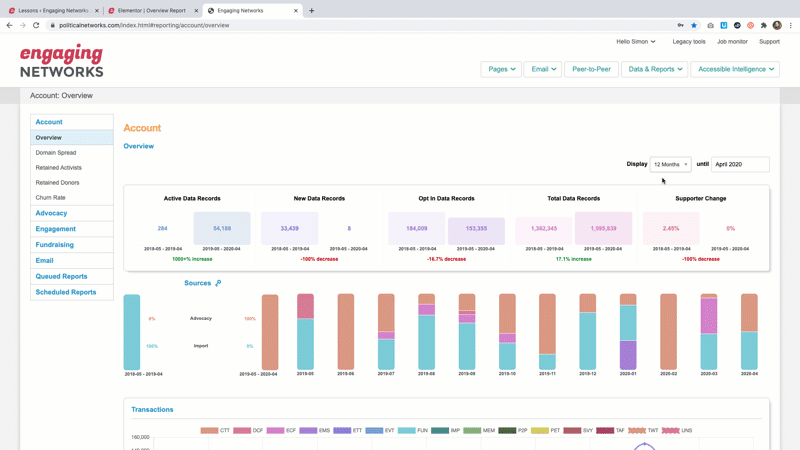
Task: Bookmark this page with the star icon
Action: (694, 25)
